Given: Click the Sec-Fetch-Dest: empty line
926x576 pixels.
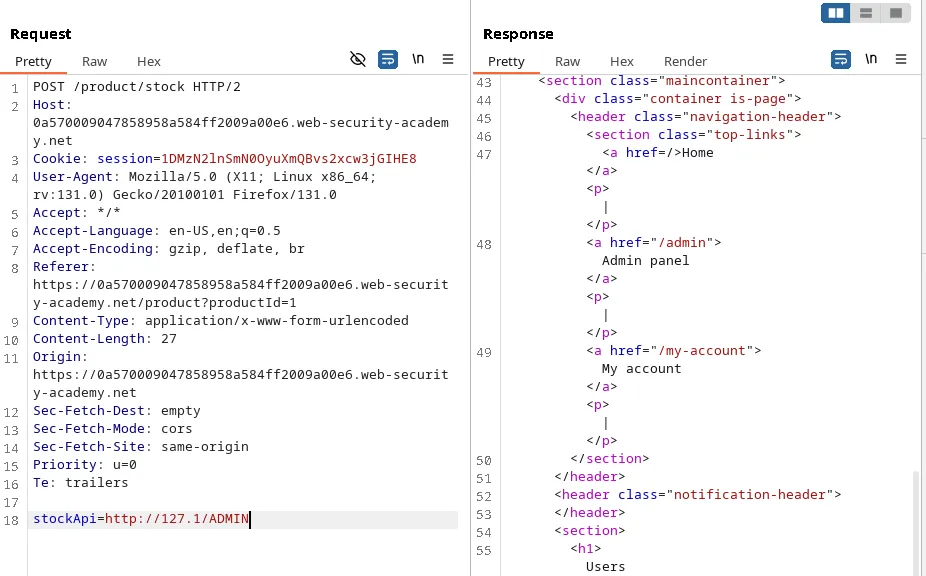Looking at the screenshot, I should [x=117, y=411].
